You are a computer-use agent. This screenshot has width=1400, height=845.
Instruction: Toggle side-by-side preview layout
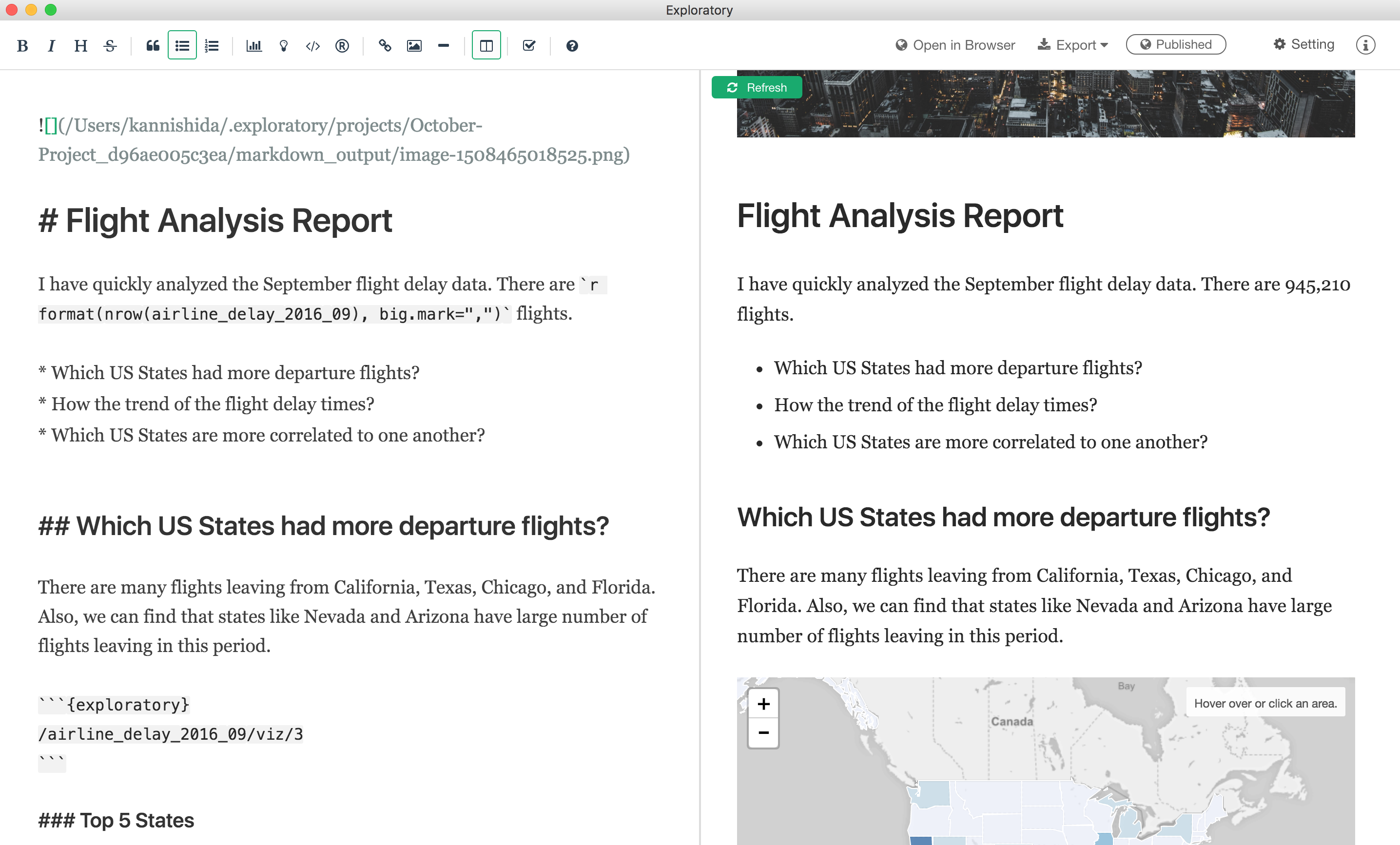(486, 45)
